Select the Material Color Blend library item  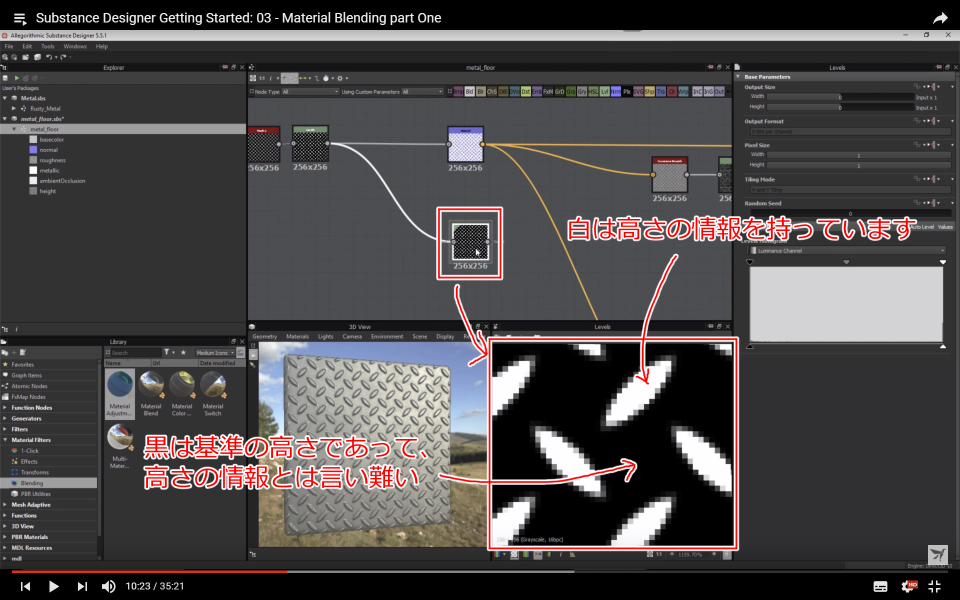[182, 394]
